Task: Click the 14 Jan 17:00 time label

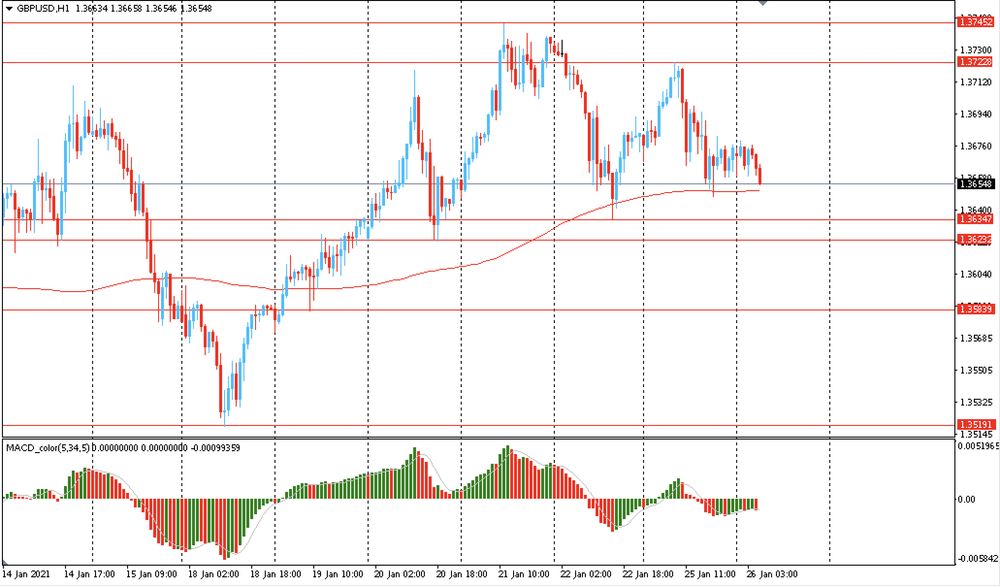Action: (x=89, y=574)
